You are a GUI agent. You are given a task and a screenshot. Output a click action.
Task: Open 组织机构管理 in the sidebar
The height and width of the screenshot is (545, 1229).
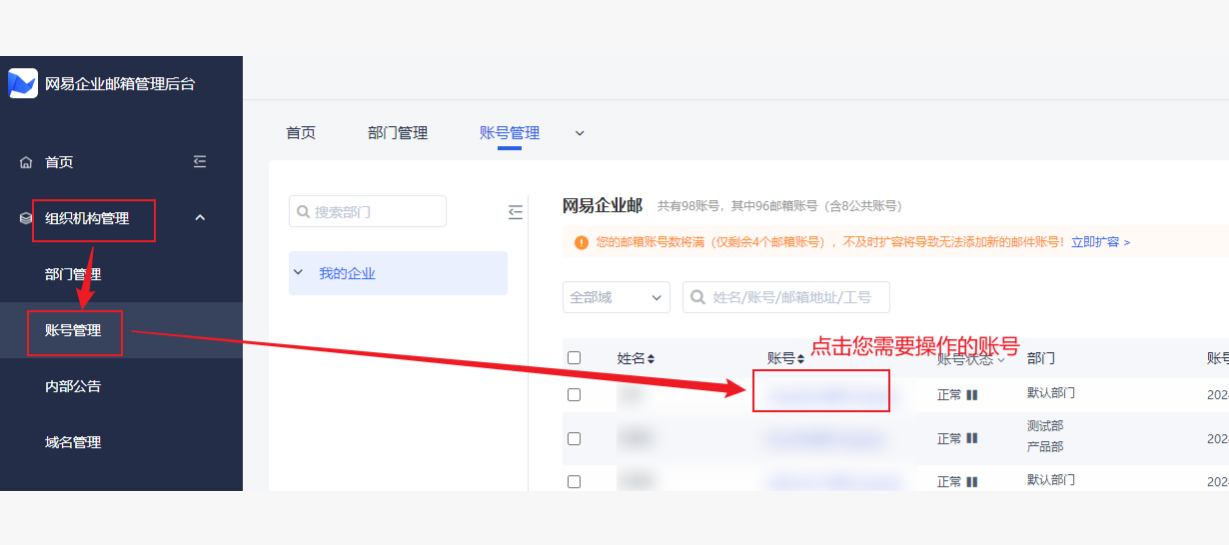87,218
